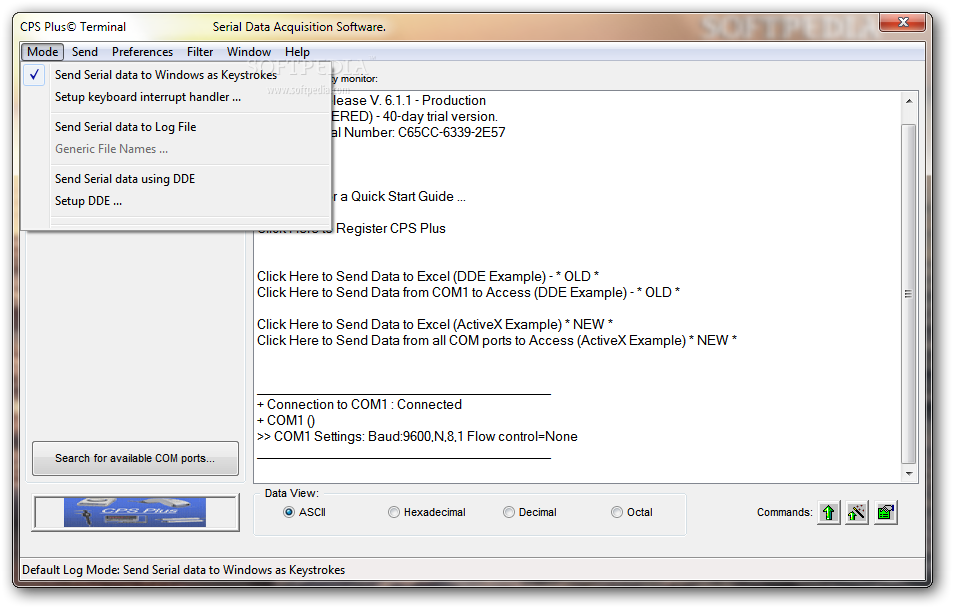This screenshot has height=608, width=953.
Task: Close the CPS Plus Terminal window
Action: tap(903, 22)
